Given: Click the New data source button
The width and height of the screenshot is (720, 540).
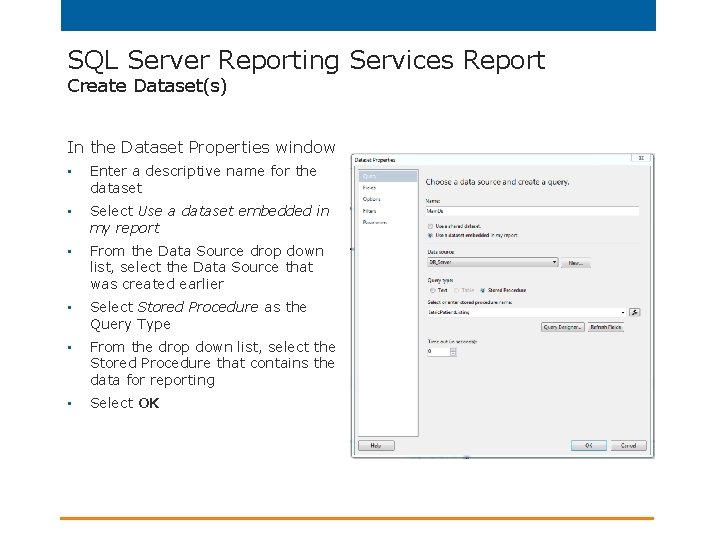Looking at the screenshot, I should click(575, 263).
